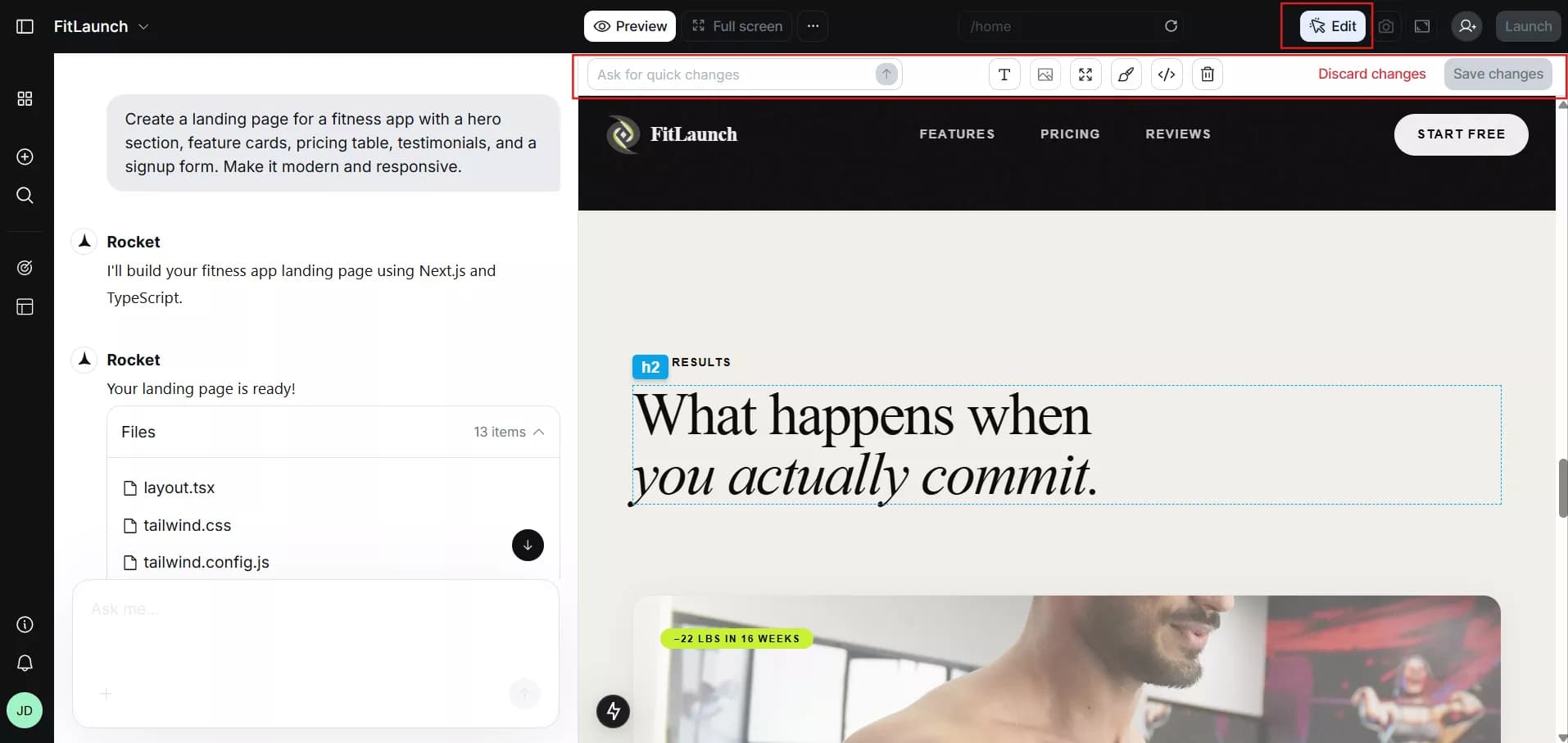
Task: Collapse the Files 13 items list
Action: [538, 432]
